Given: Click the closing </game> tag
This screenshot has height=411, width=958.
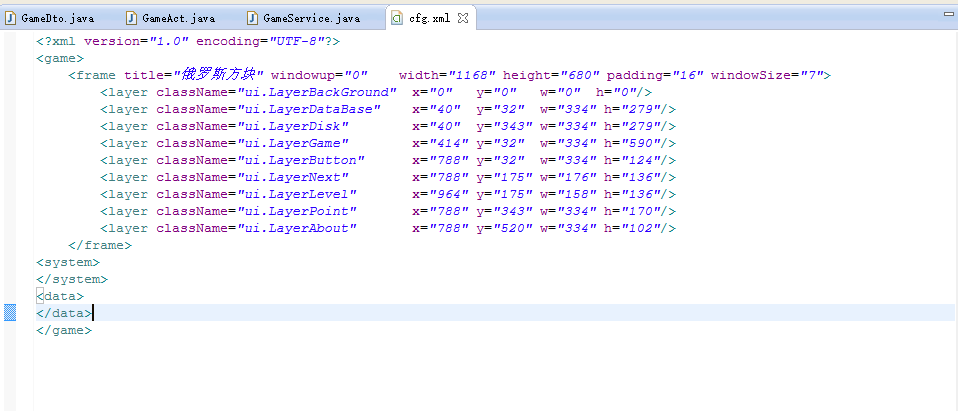Looking at the screenshot, I should [x=64, y=330].
